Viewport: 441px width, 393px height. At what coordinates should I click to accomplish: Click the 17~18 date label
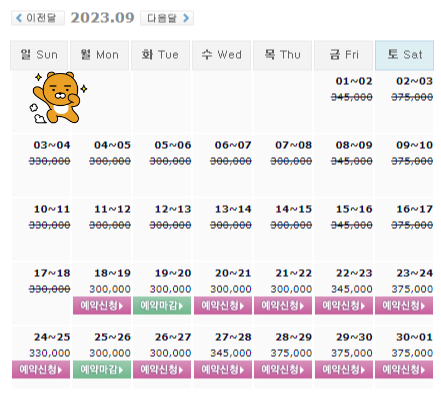pyautogui.click(x=52, y=273)
